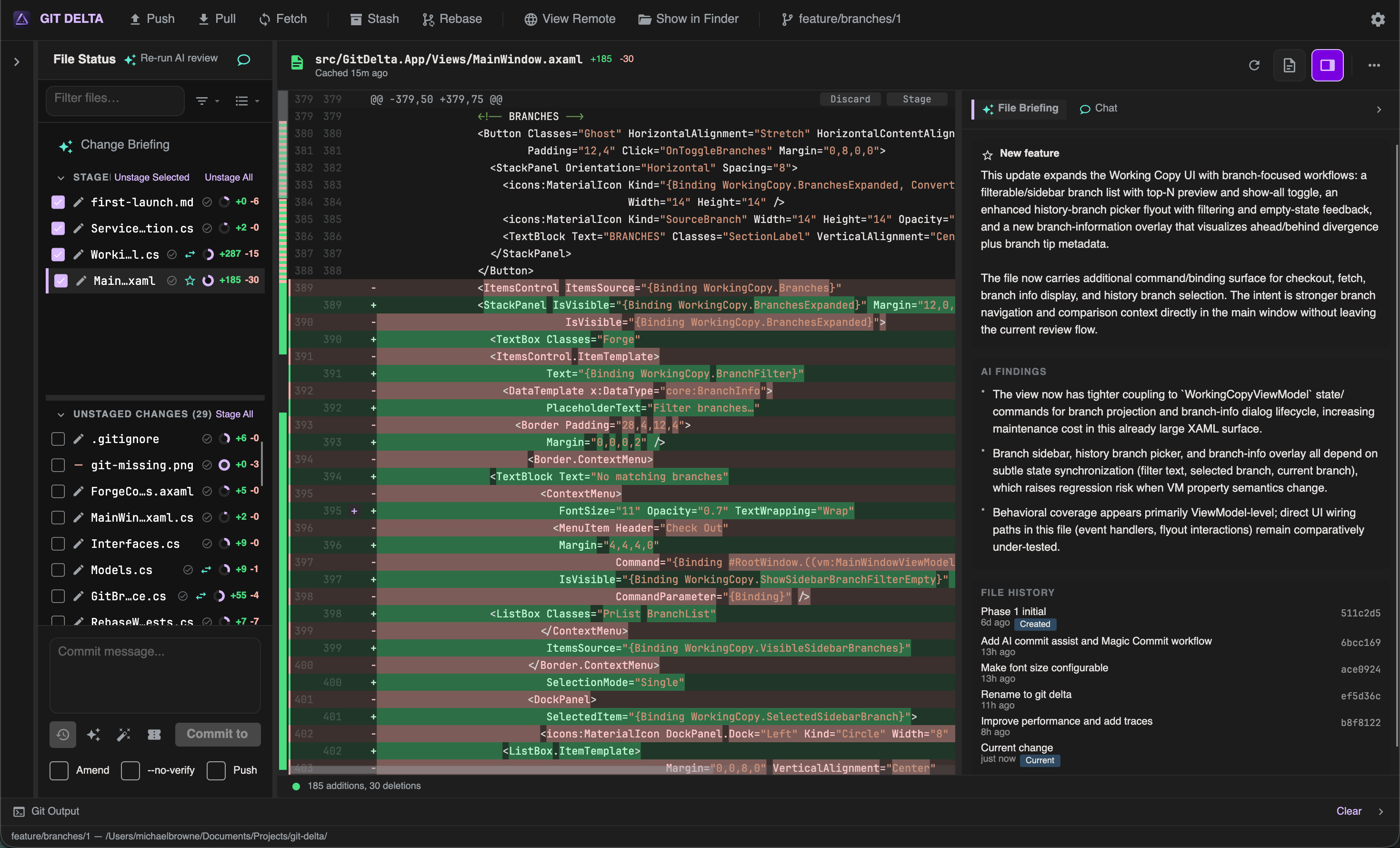
Task: Uncheck the Worki…l.cs staged checkbox
Action: point(58,254)
